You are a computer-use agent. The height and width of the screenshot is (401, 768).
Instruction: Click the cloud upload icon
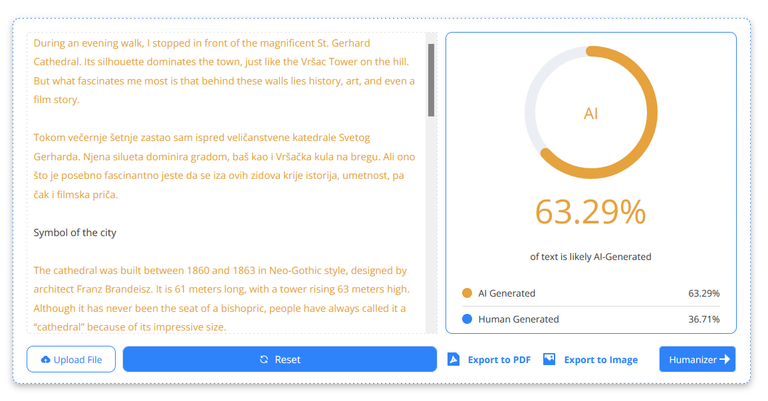click(45, 360)
